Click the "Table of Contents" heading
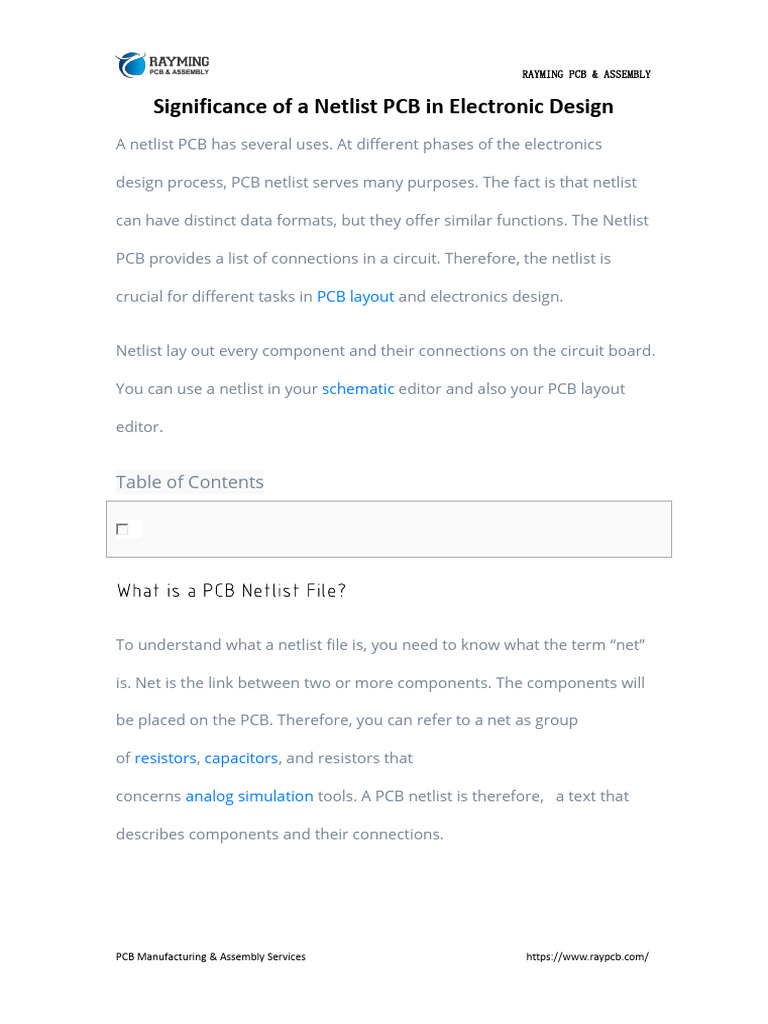 [x=190, y=482]
